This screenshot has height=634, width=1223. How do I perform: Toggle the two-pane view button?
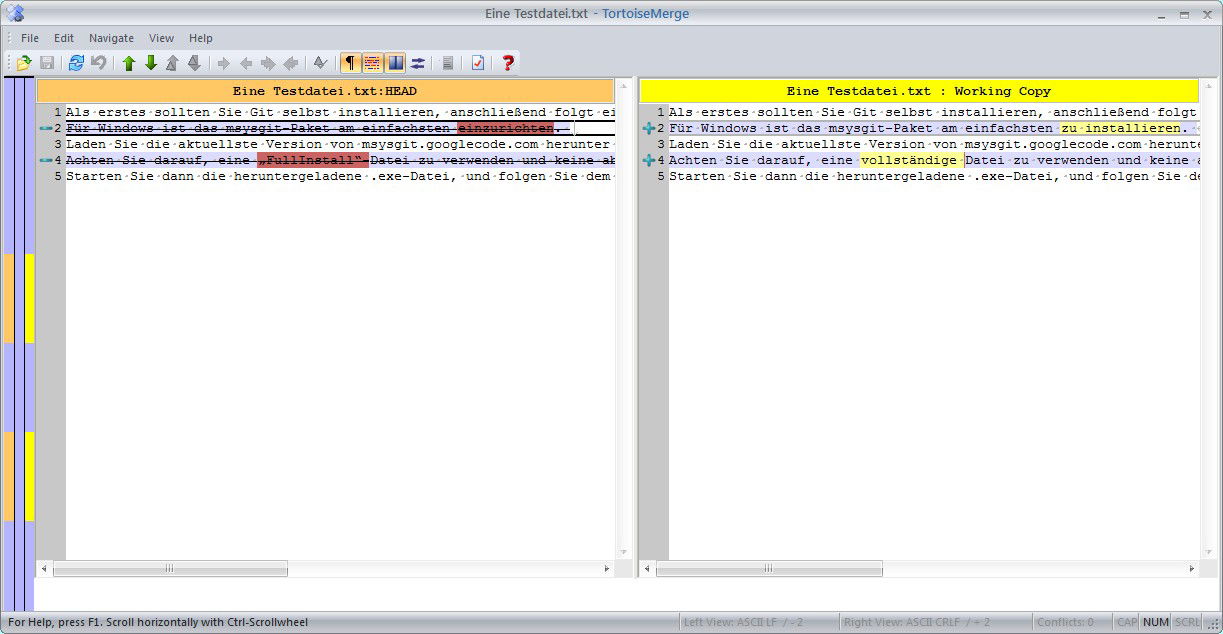point(395,63)
